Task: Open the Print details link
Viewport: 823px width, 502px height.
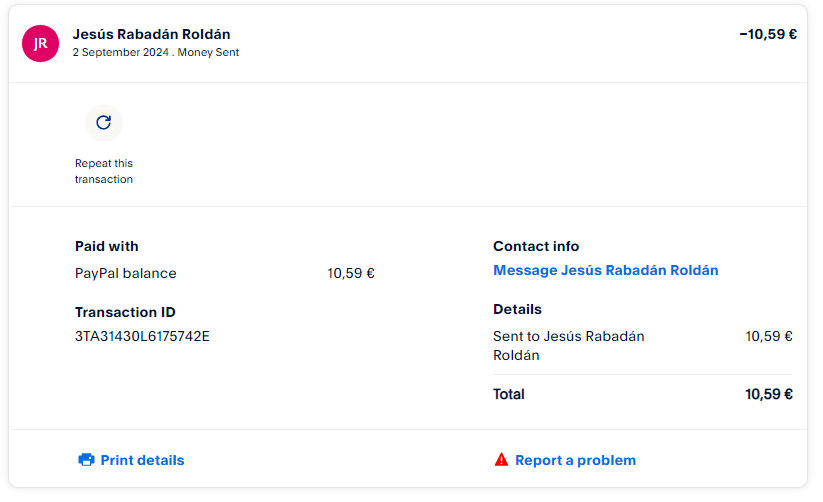Action: [142, 460]
